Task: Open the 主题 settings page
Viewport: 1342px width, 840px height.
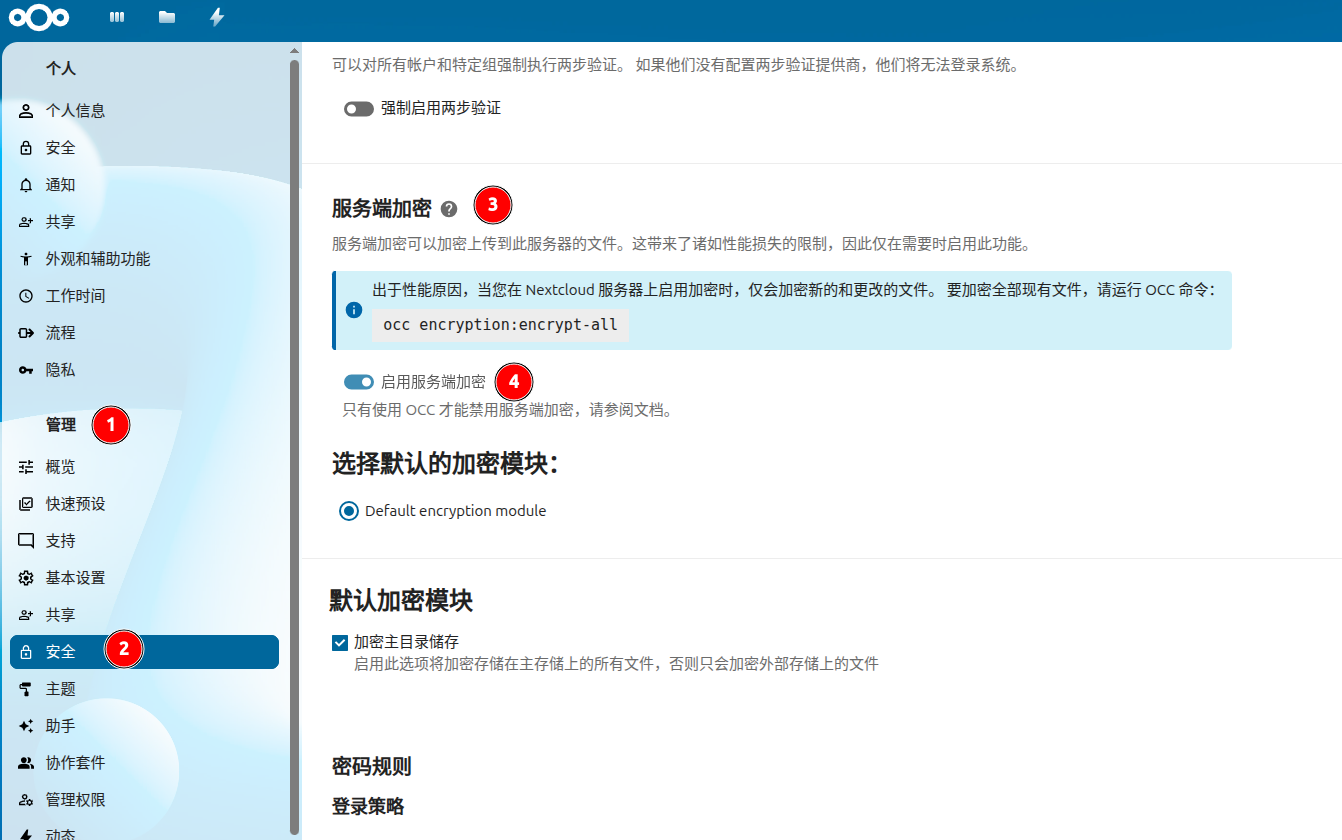Action: pos(60,689)
